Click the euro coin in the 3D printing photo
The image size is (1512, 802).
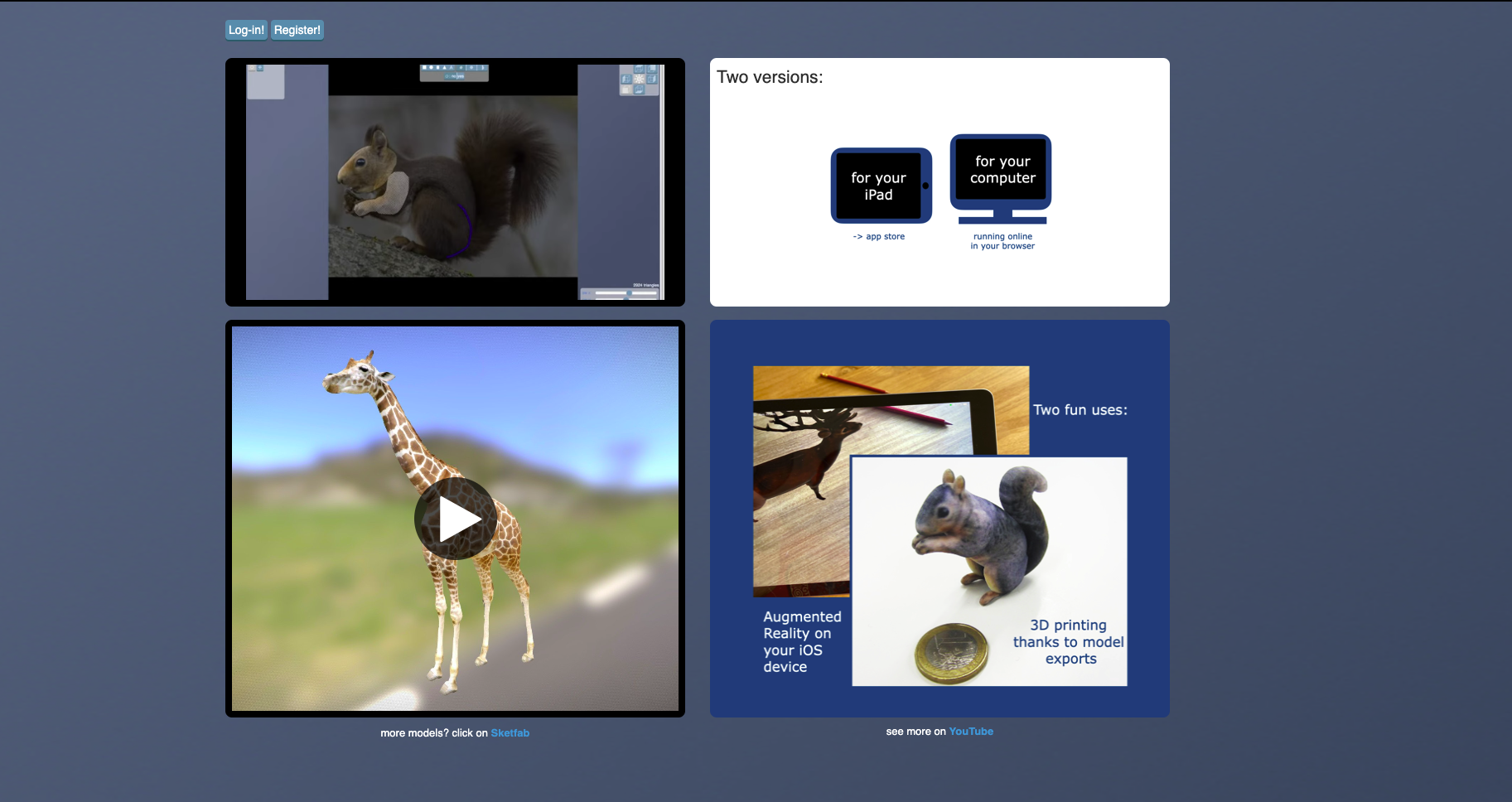click(952, 654)
